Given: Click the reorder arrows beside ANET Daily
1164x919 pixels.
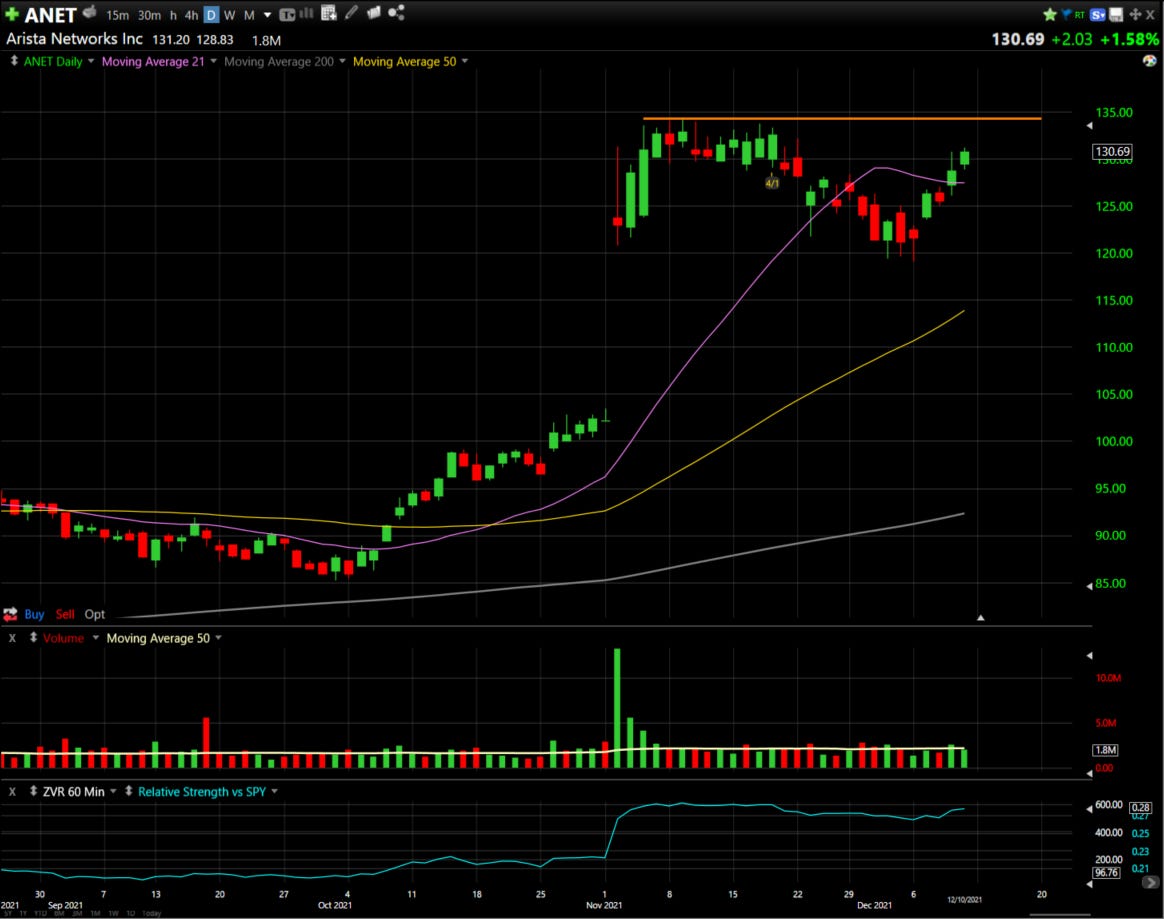Looking at the screenshot, I should [x=13, y=61].
